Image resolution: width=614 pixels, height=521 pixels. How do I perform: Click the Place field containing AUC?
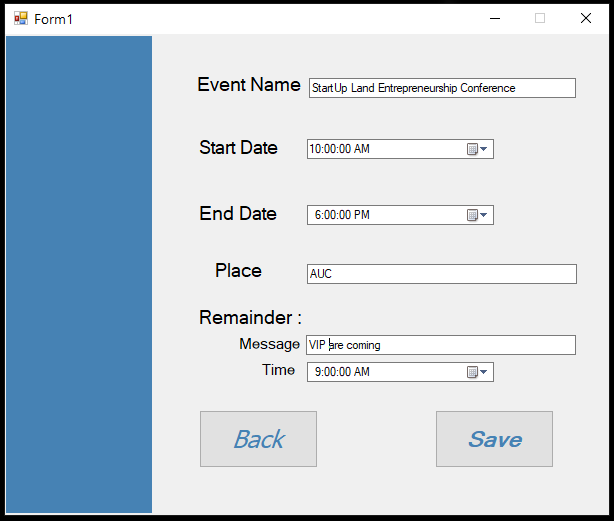coord(442,274)
